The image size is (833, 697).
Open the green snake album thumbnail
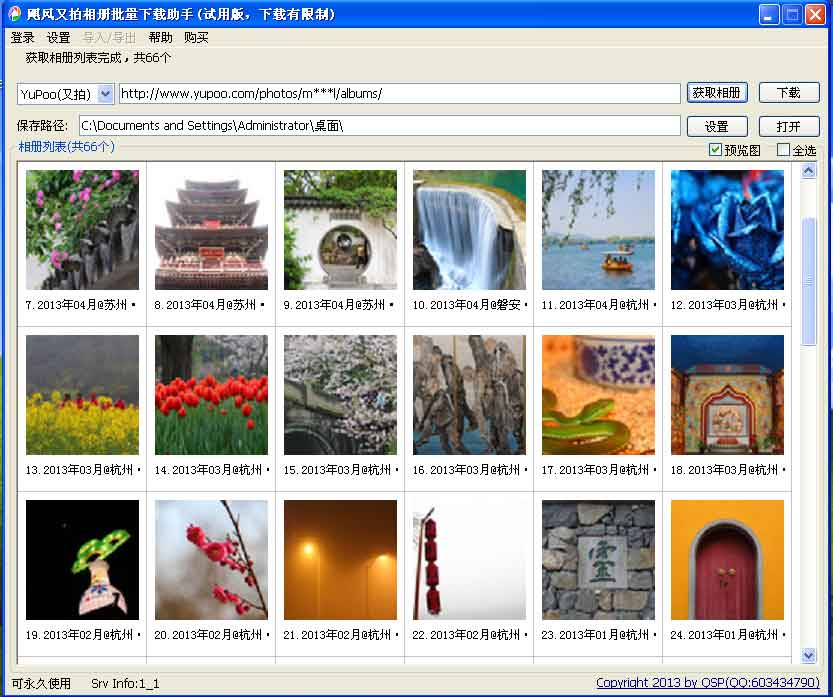[598, 395]
